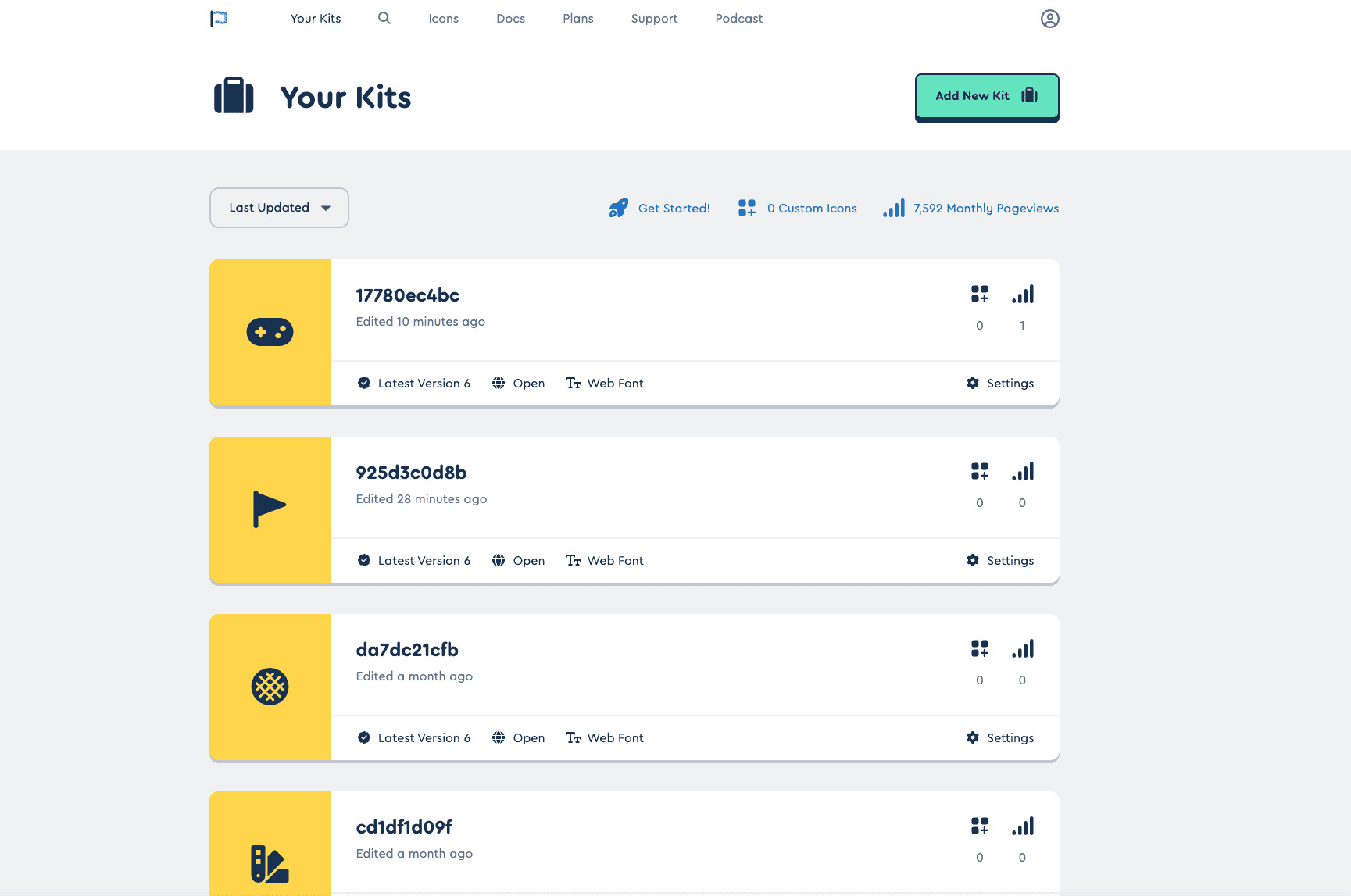The width and height of the screenshot is (1351, 896).
Task: Click pageviews bar chart icon for 925d3c0d8b
Action: click(1022, 472)
